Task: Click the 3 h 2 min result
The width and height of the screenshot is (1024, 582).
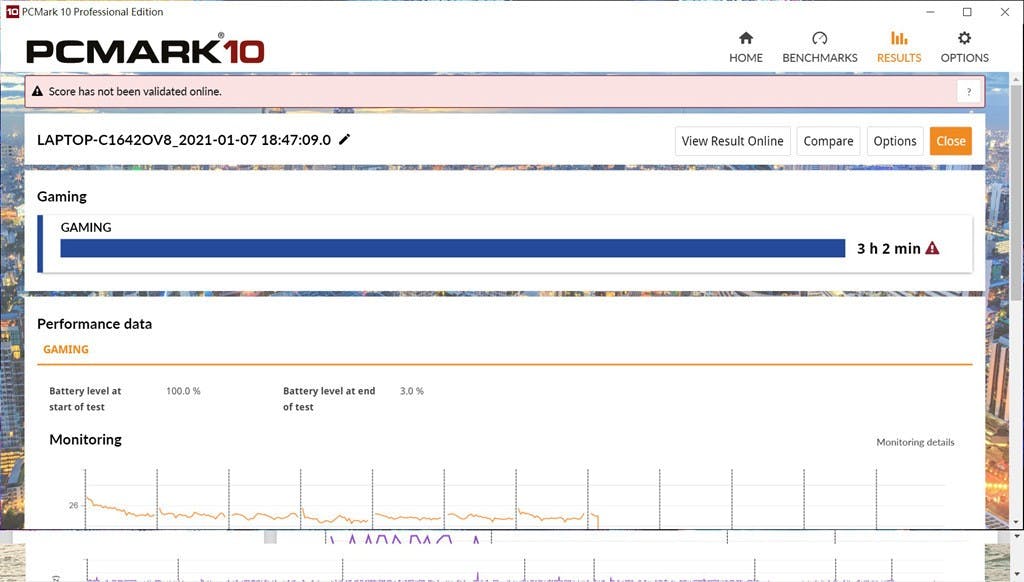Action: [889, 248]
